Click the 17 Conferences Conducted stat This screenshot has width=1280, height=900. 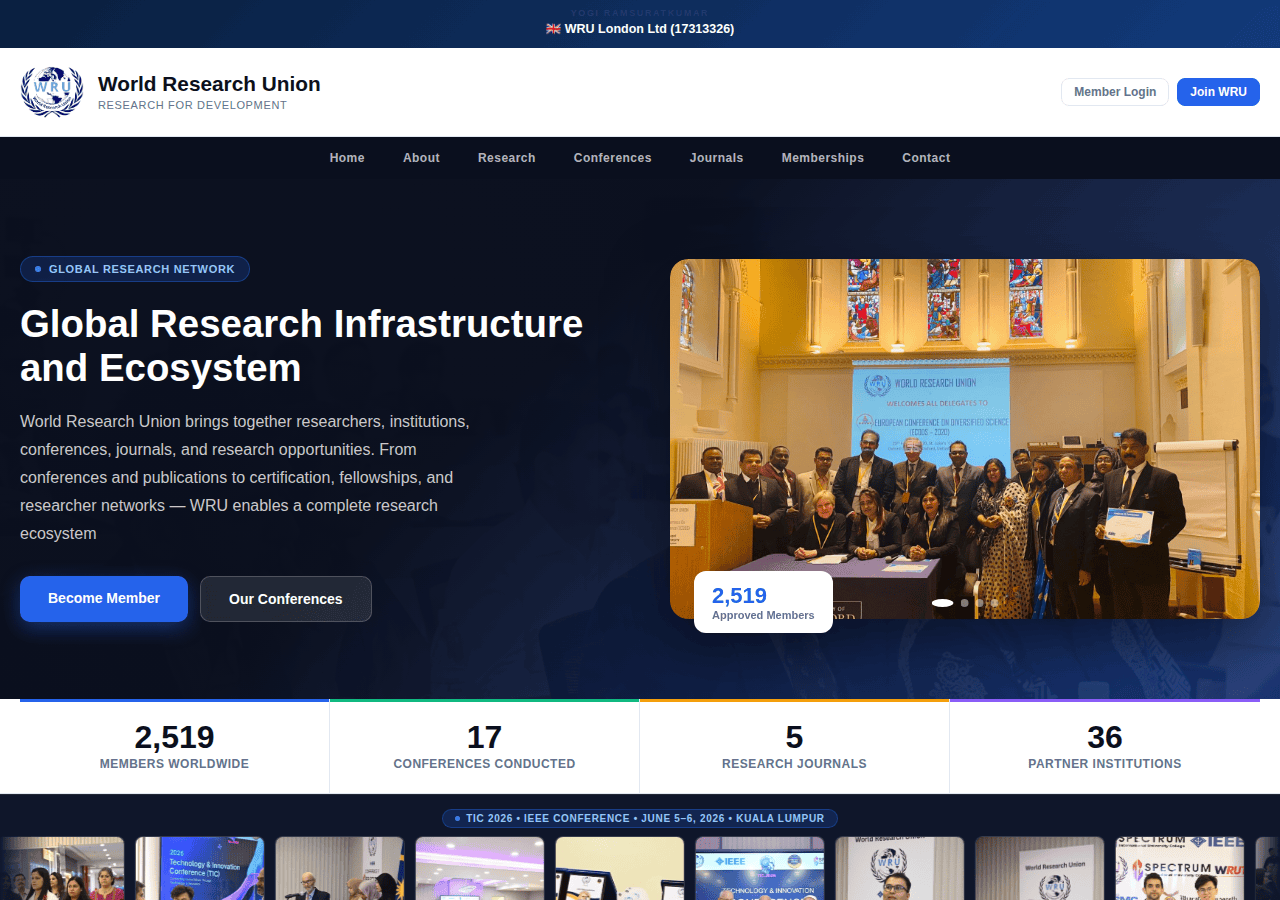click(x=484, y=747)
